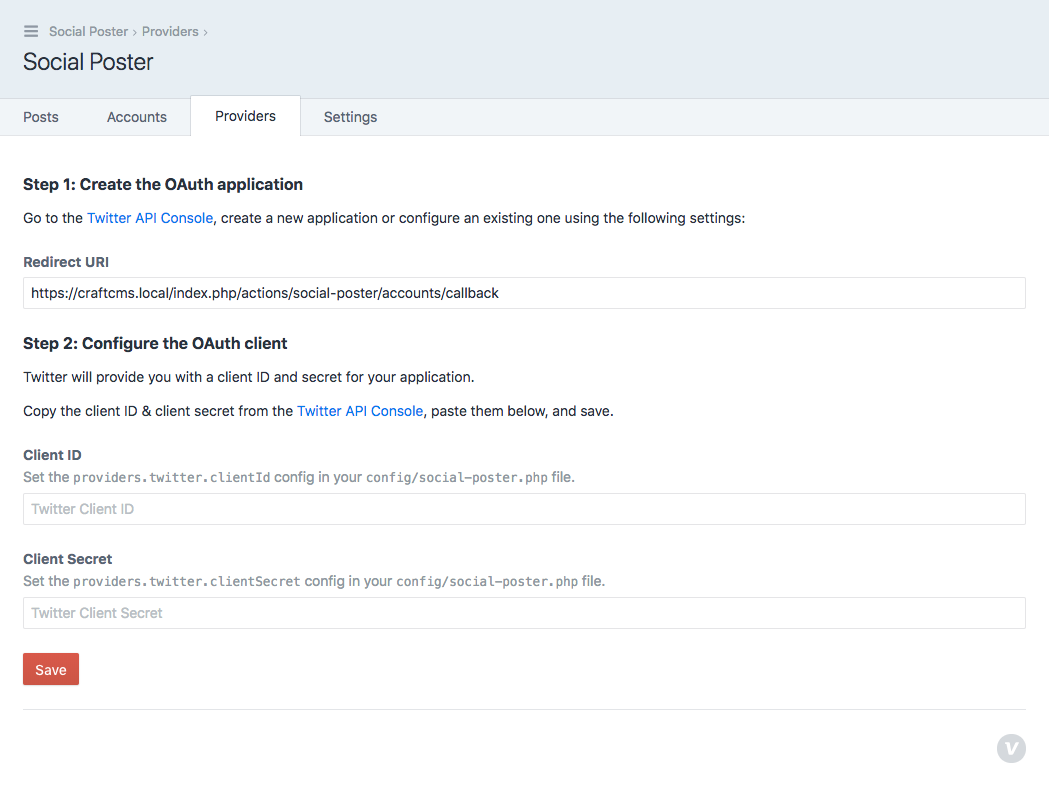Click the 'Social Poster' page title
The width and height of the screenshot is (1049, 800).
click(88, 62)
